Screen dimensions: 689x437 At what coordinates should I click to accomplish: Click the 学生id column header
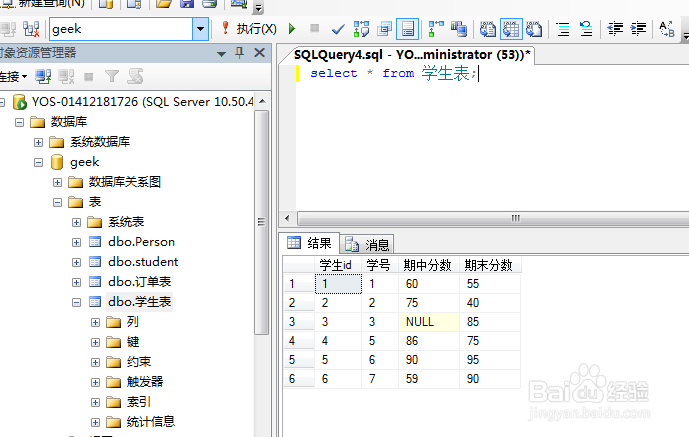click(337, 265)
